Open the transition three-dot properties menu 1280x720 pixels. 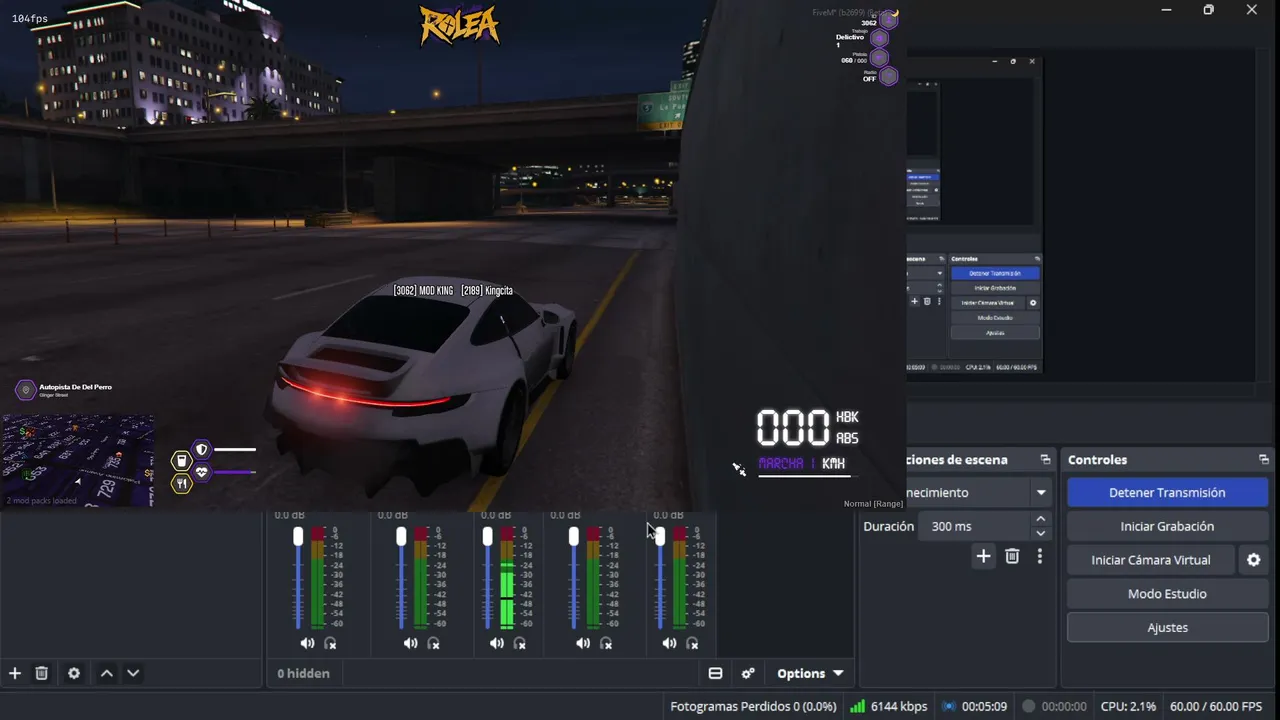[x=1040, y=556]
